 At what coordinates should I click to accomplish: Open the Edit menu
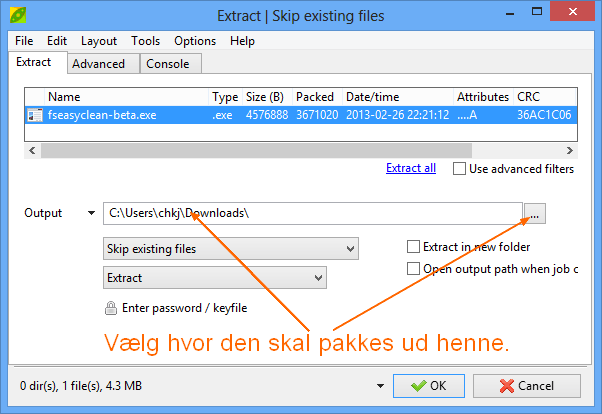(57, 41)
